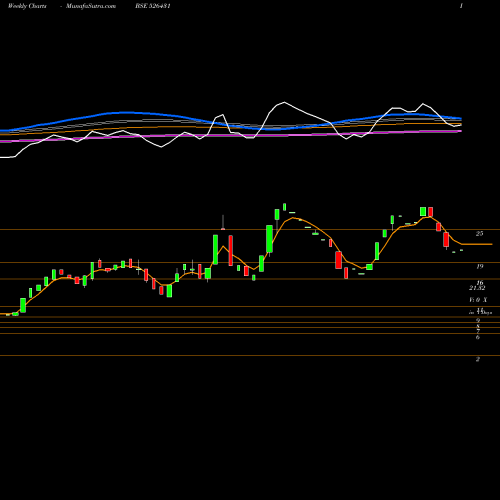The image size is (500, 500).
Task: Click the price level label '16'
Action: (x=480, y=282)
